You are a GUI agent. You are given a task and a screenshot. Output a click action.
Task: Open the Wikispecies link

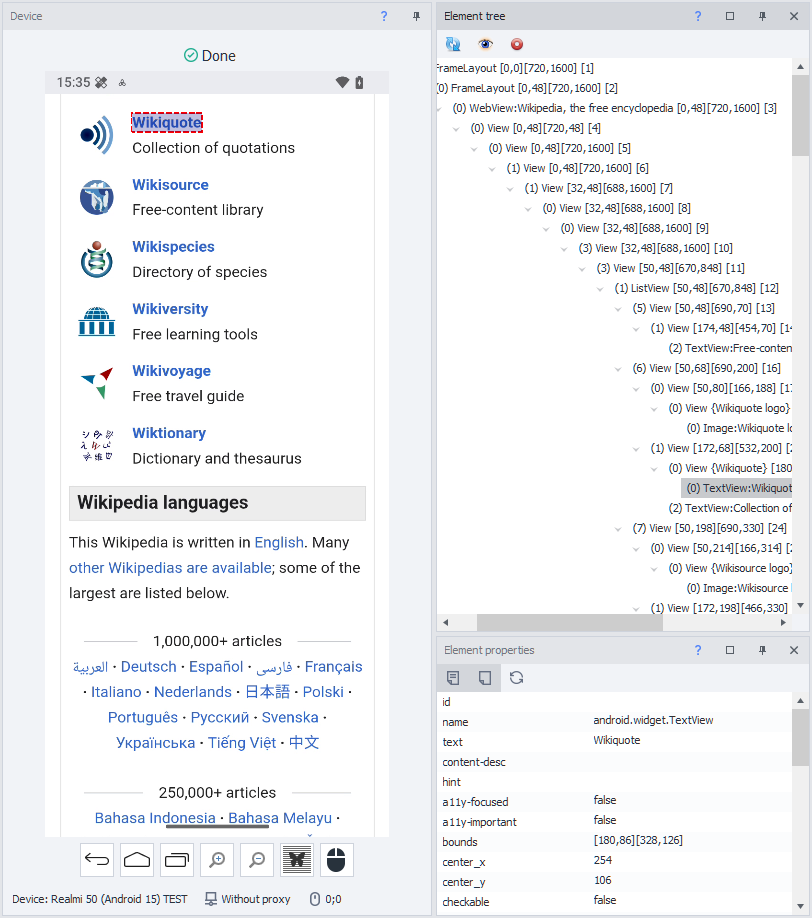coord(173,247)
